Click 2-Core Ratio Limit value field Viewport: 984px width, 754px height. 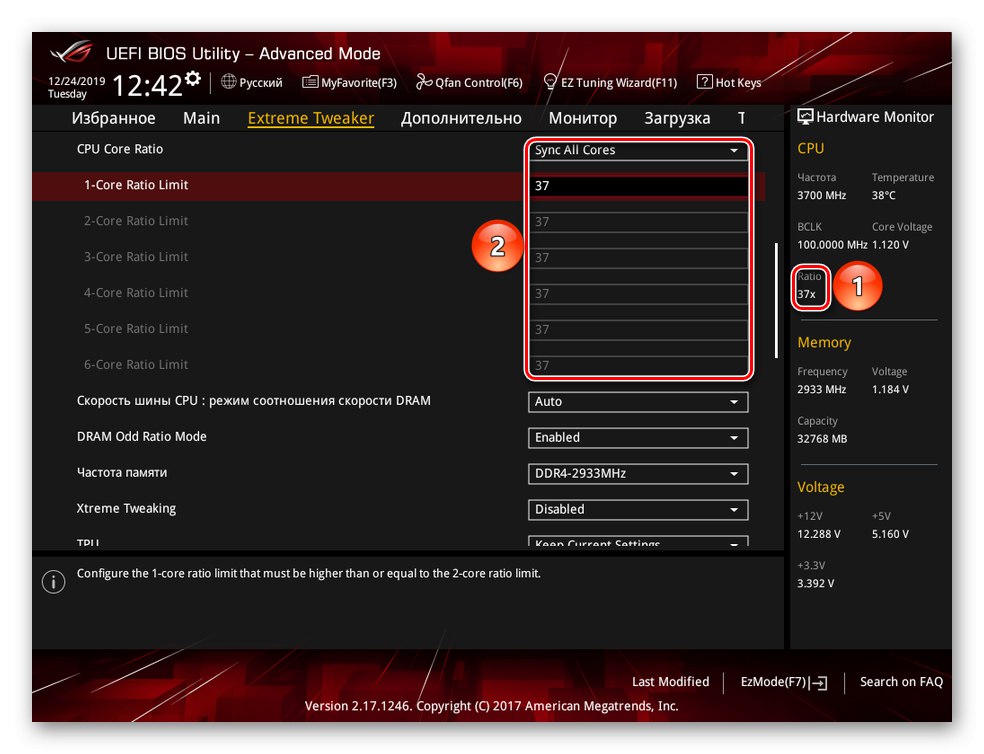point(638,222)
